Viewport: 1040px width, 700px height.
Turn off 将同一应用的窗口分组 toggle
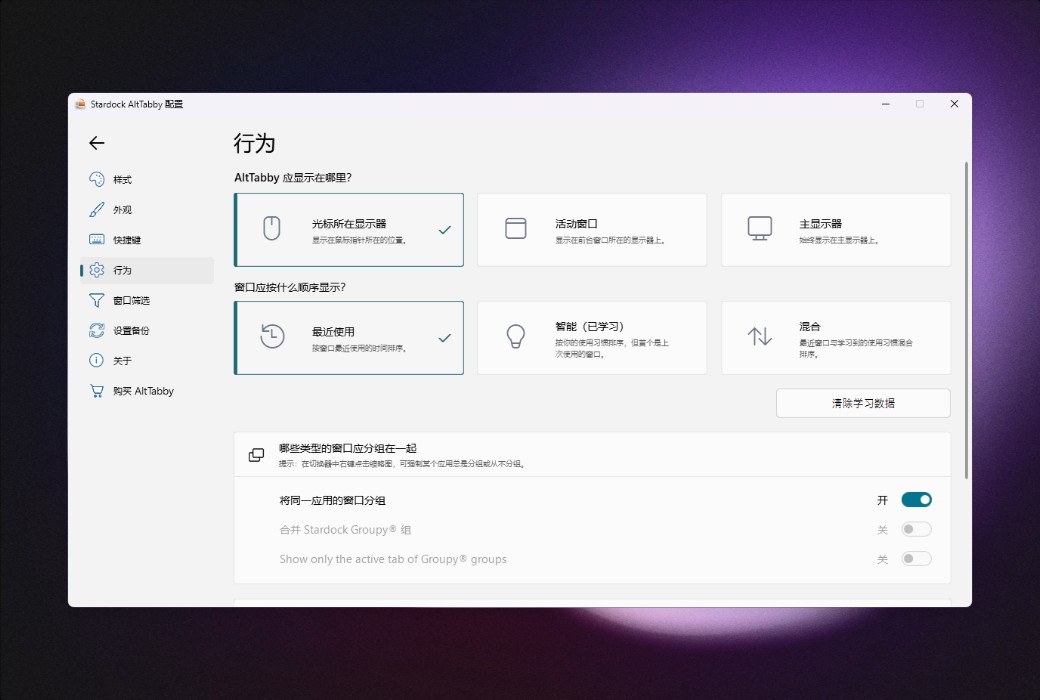(917, 500)
